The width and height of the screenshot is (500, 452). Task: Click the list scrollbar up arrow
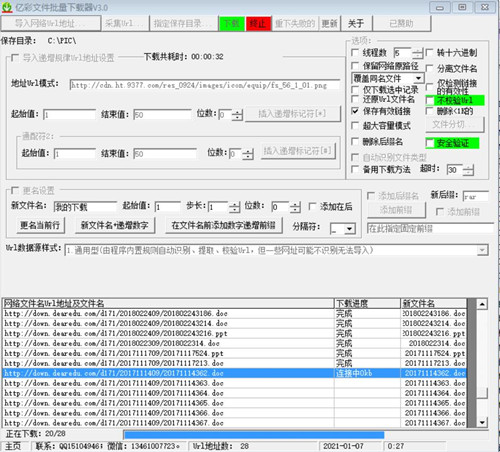tap(482, 304)
